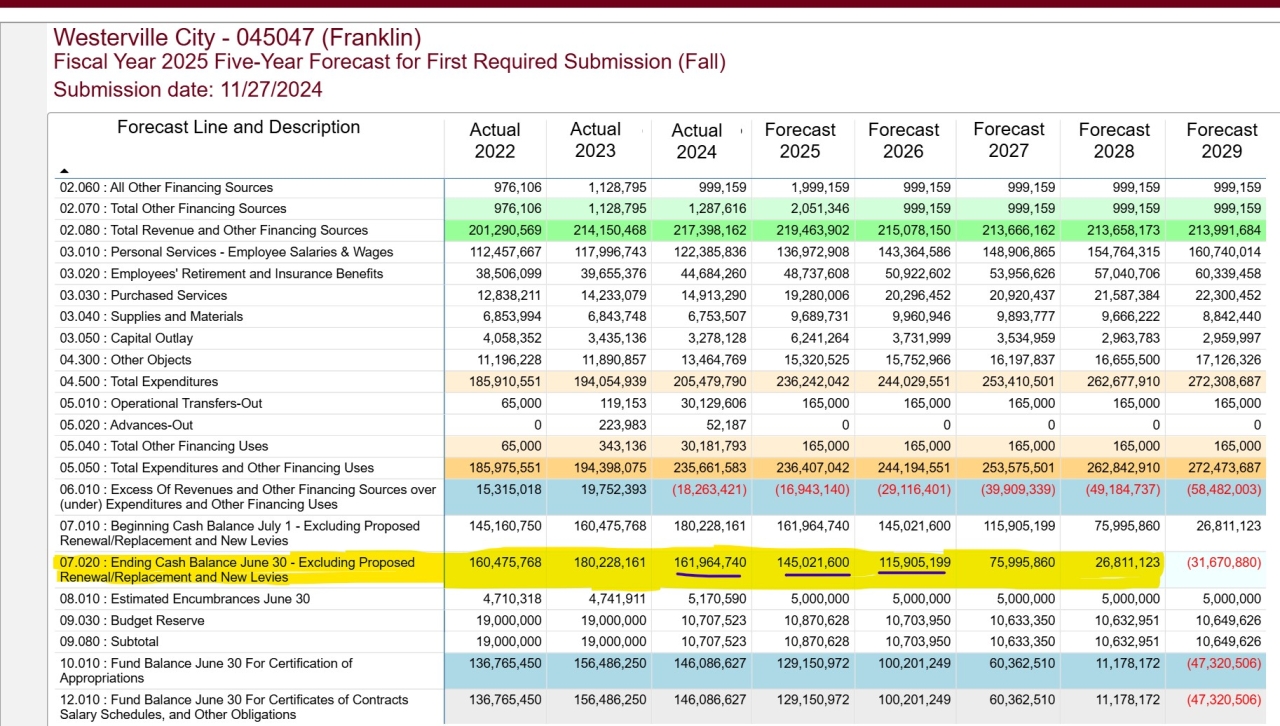Click other objects value 17,126,326

point(1228,360)
